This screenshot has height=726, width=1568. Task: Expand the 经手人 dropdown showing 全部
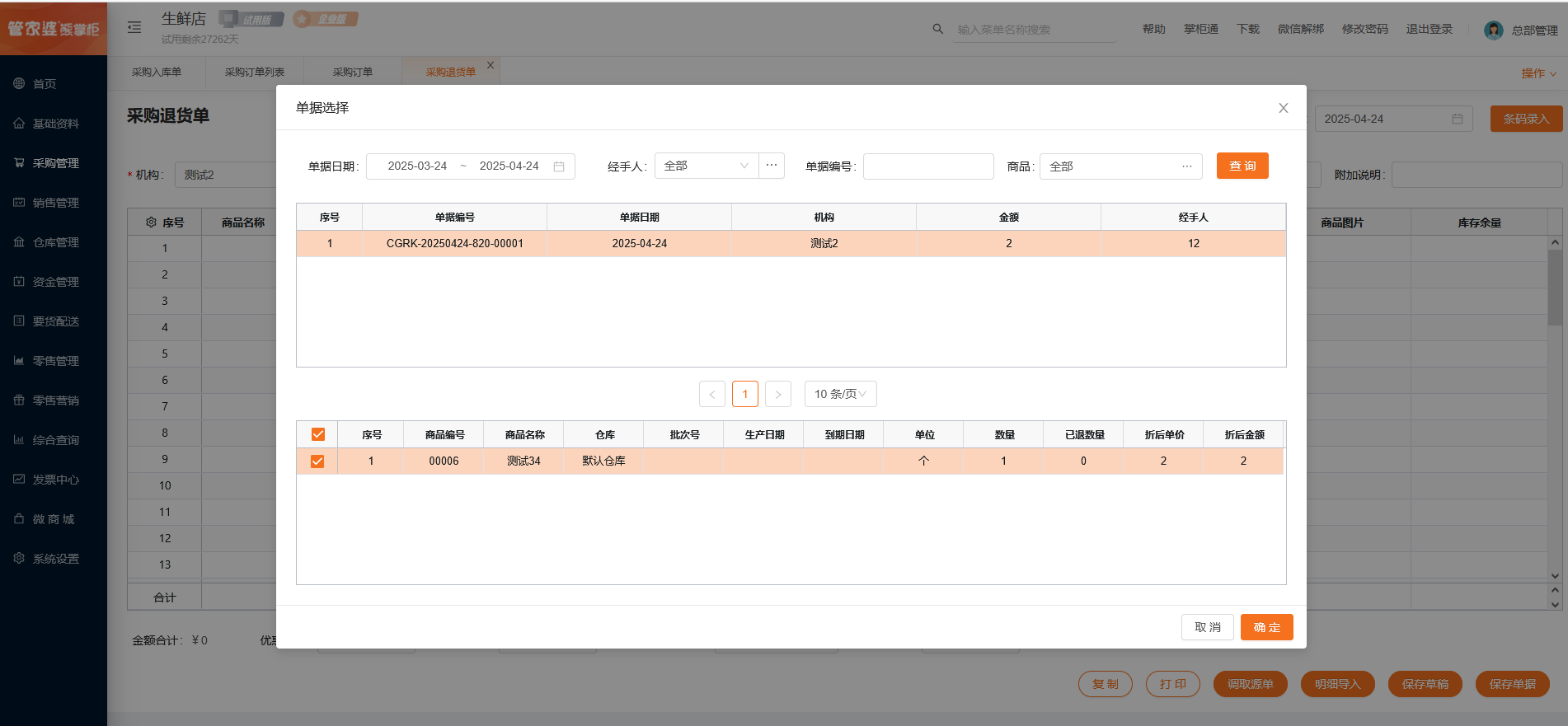(x=706, y=166)
